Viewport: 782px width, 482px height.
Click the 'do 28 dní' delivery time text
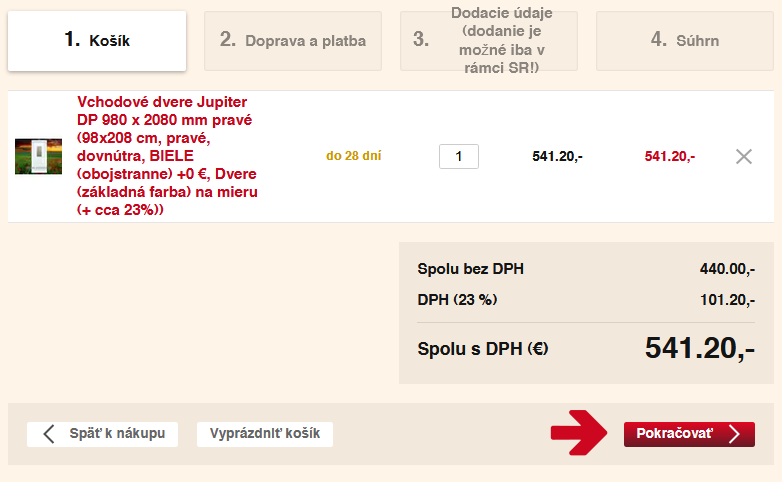(354, 156)
